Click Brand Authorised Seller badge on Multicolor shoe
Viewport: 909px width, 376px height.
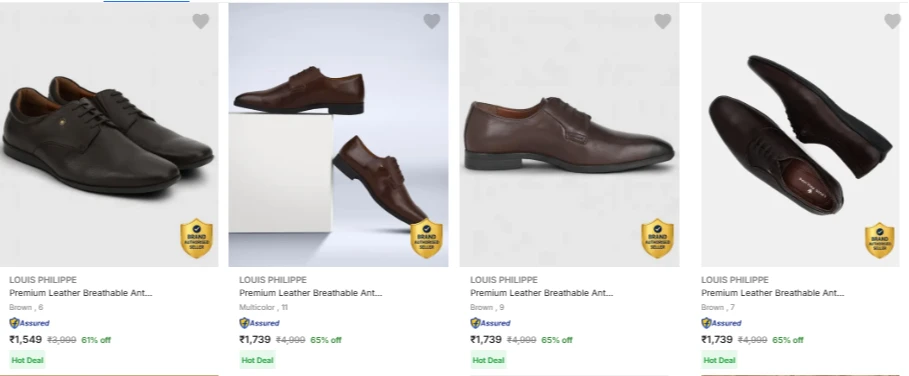coord(427,238)
